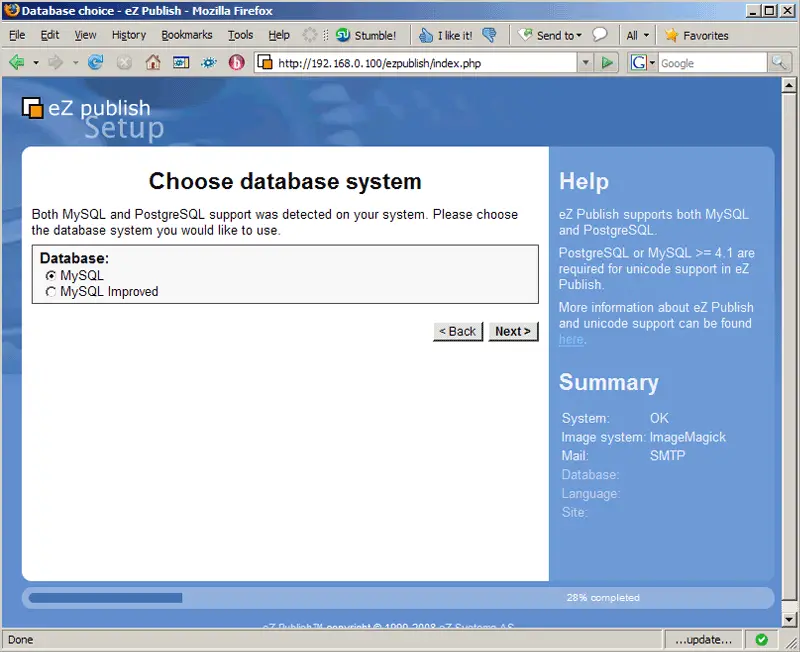Open the Edit menu

(x=50, y=35)
